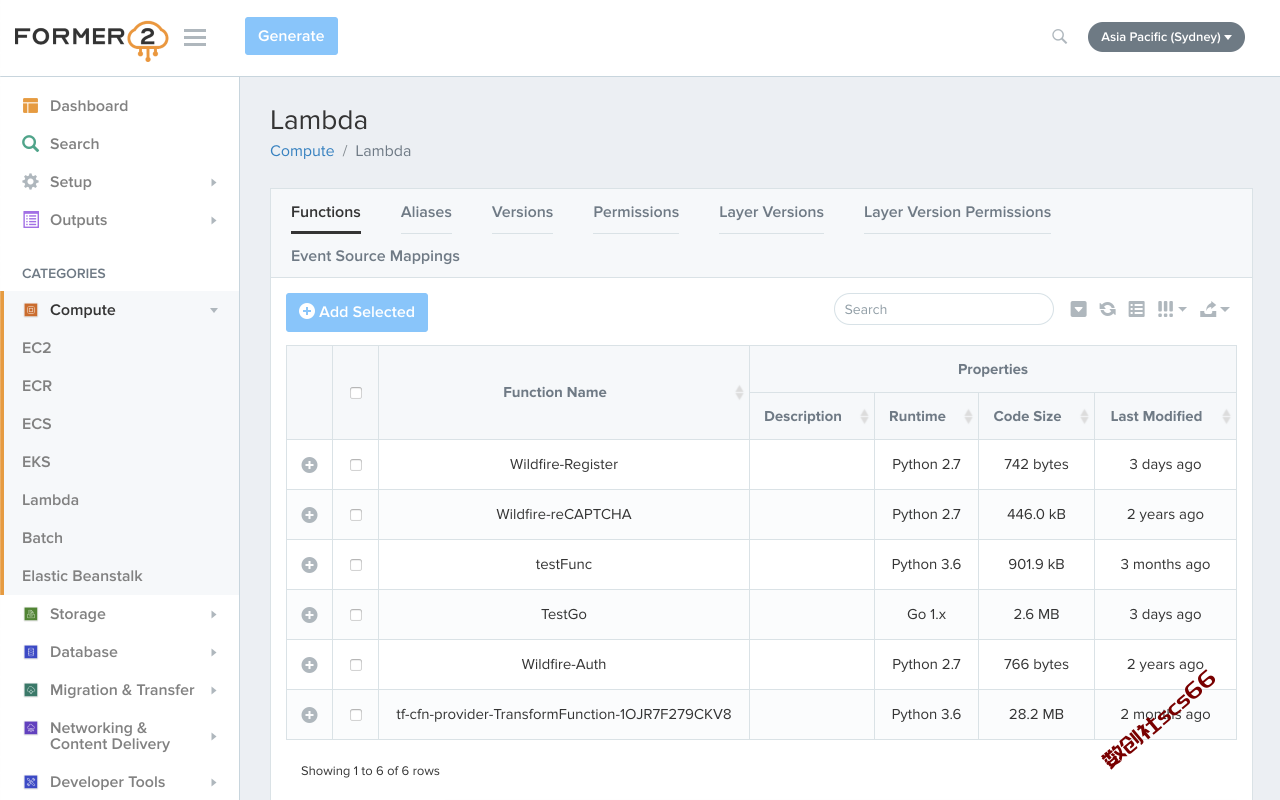Check the tf-cfn-provider-TransformFunction row checkbox
This screenshot has height=800, width=1280.
(356, 715)
